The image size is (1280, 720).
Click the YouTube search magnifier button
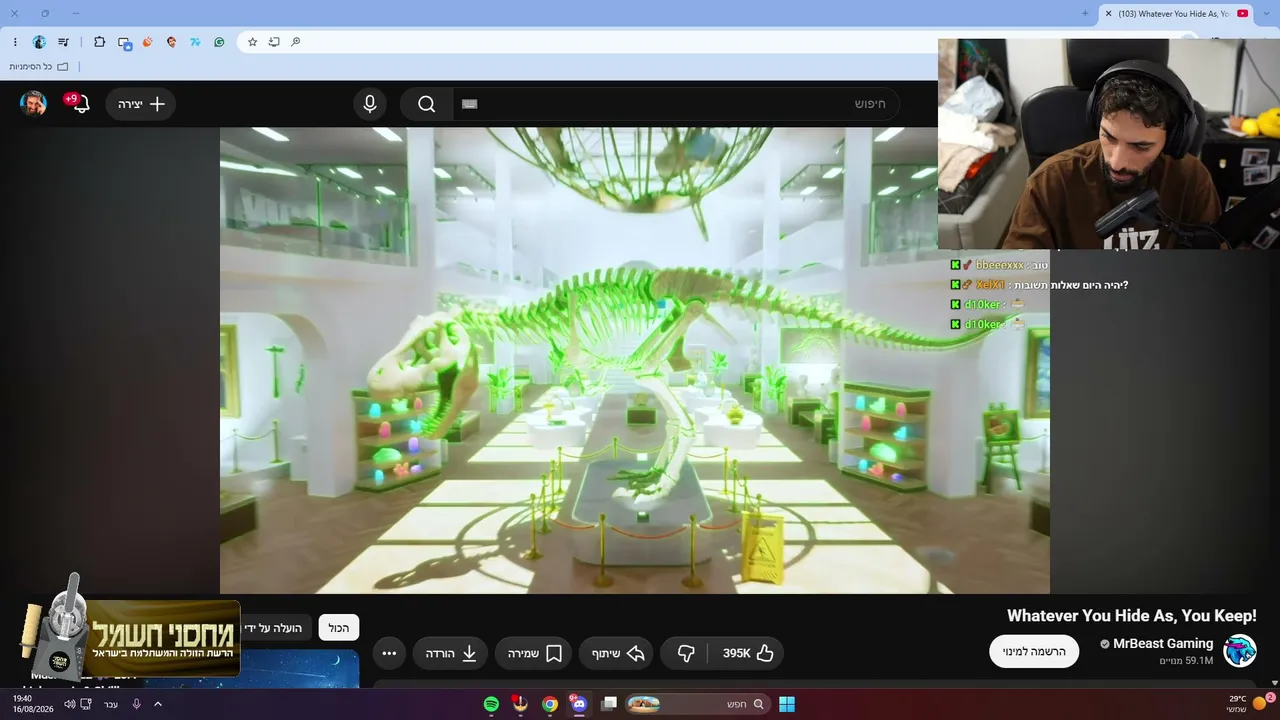tap(427, 104)
